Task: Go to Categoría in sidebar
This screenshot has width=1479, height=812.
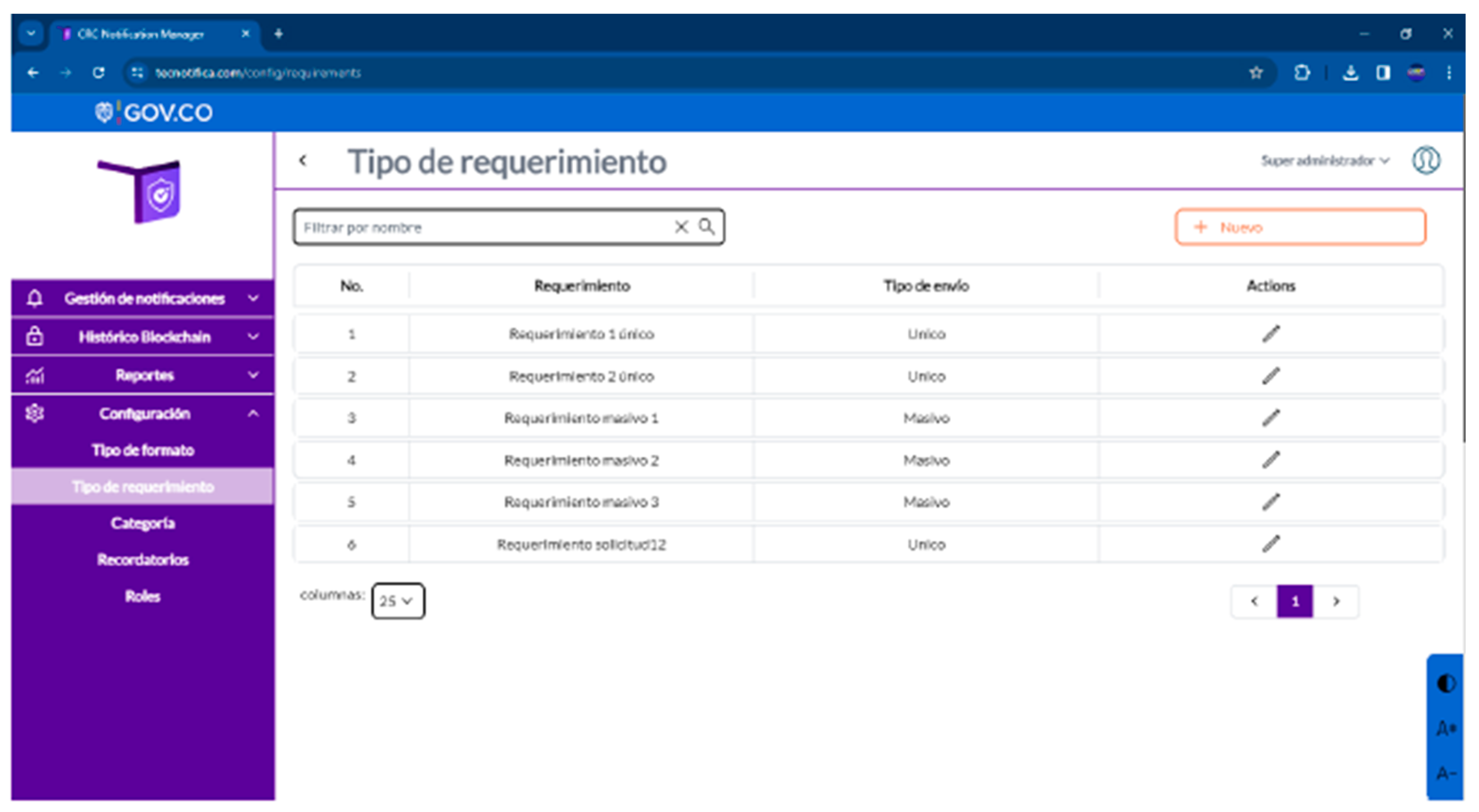Action: click(x=142, y=523)
